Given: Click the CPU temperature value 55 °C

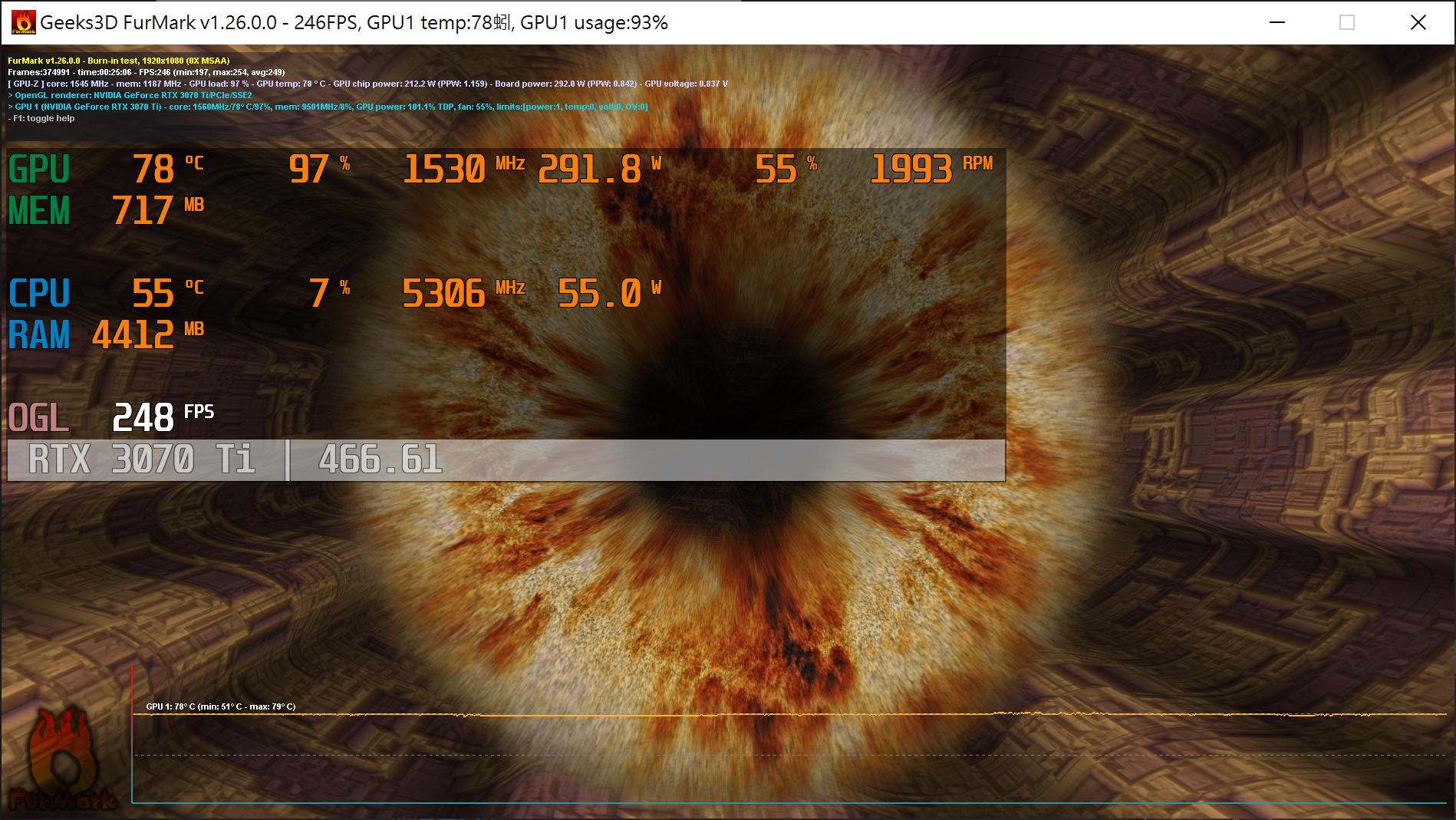Looking at the screenshot, I should click(168, 293).
